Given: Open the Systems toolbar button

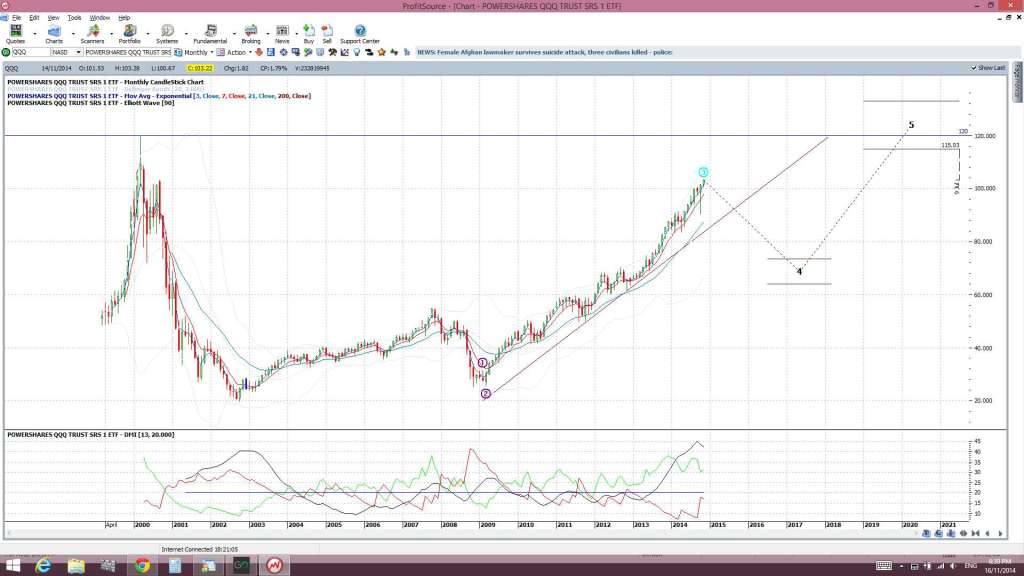Looking at the screenshot, I should pos(167,33).
